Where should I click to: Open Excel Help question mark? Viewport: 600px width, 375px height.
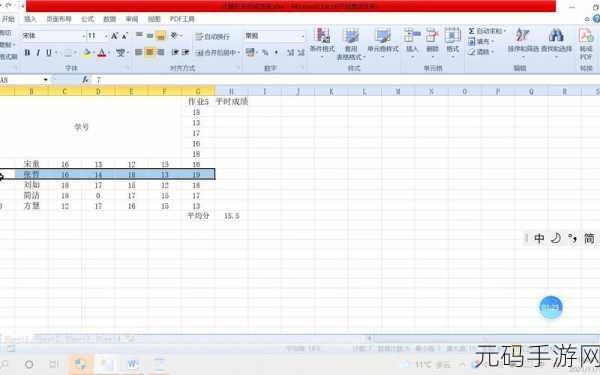596,19
